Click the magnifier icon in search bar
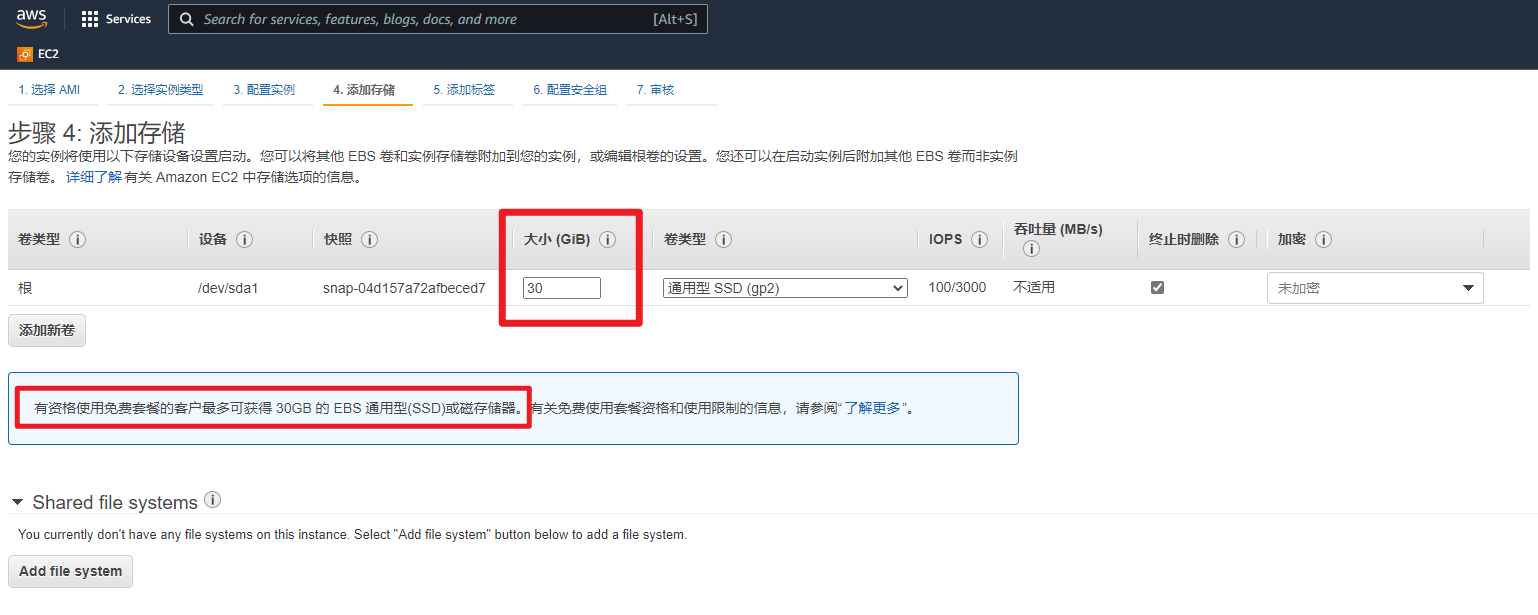Screen dimensions: 1538x615 (186, 19)
